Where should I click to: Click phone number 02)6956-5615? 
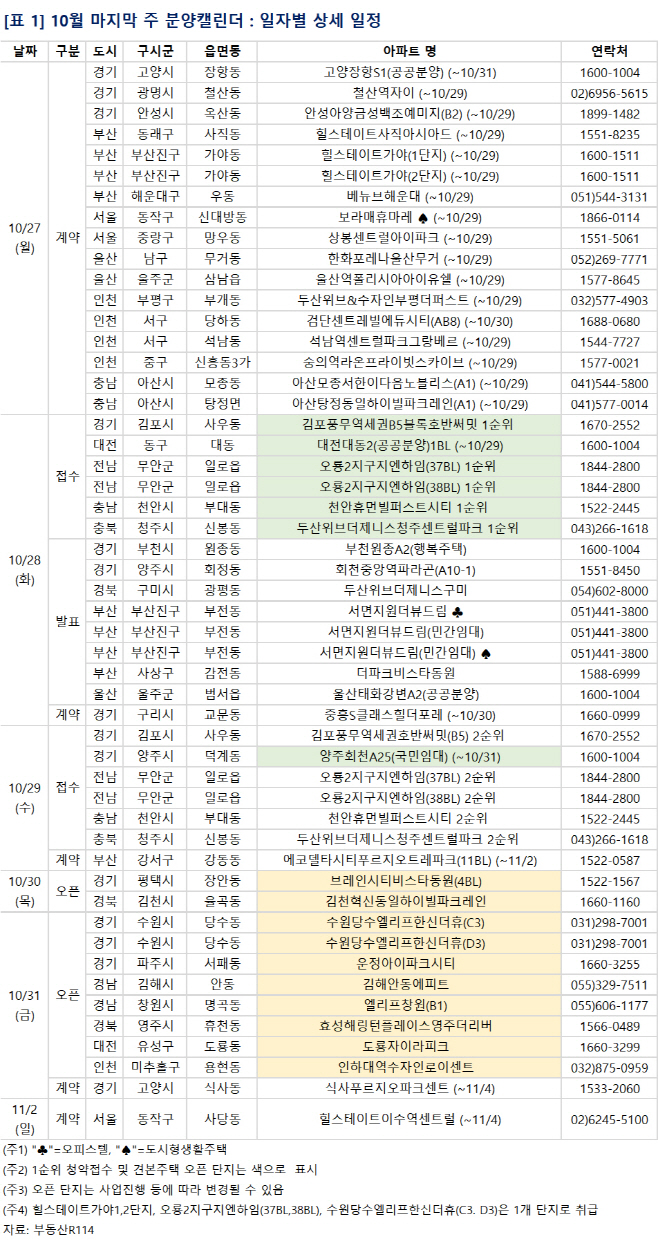click(609, 93)
